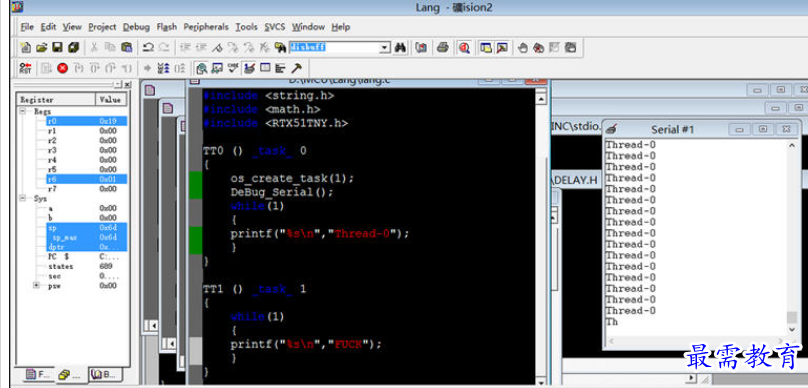This screenshot has width=808, height=388.
Task: Toggle the Output window
Action: (x=502, y=47)
